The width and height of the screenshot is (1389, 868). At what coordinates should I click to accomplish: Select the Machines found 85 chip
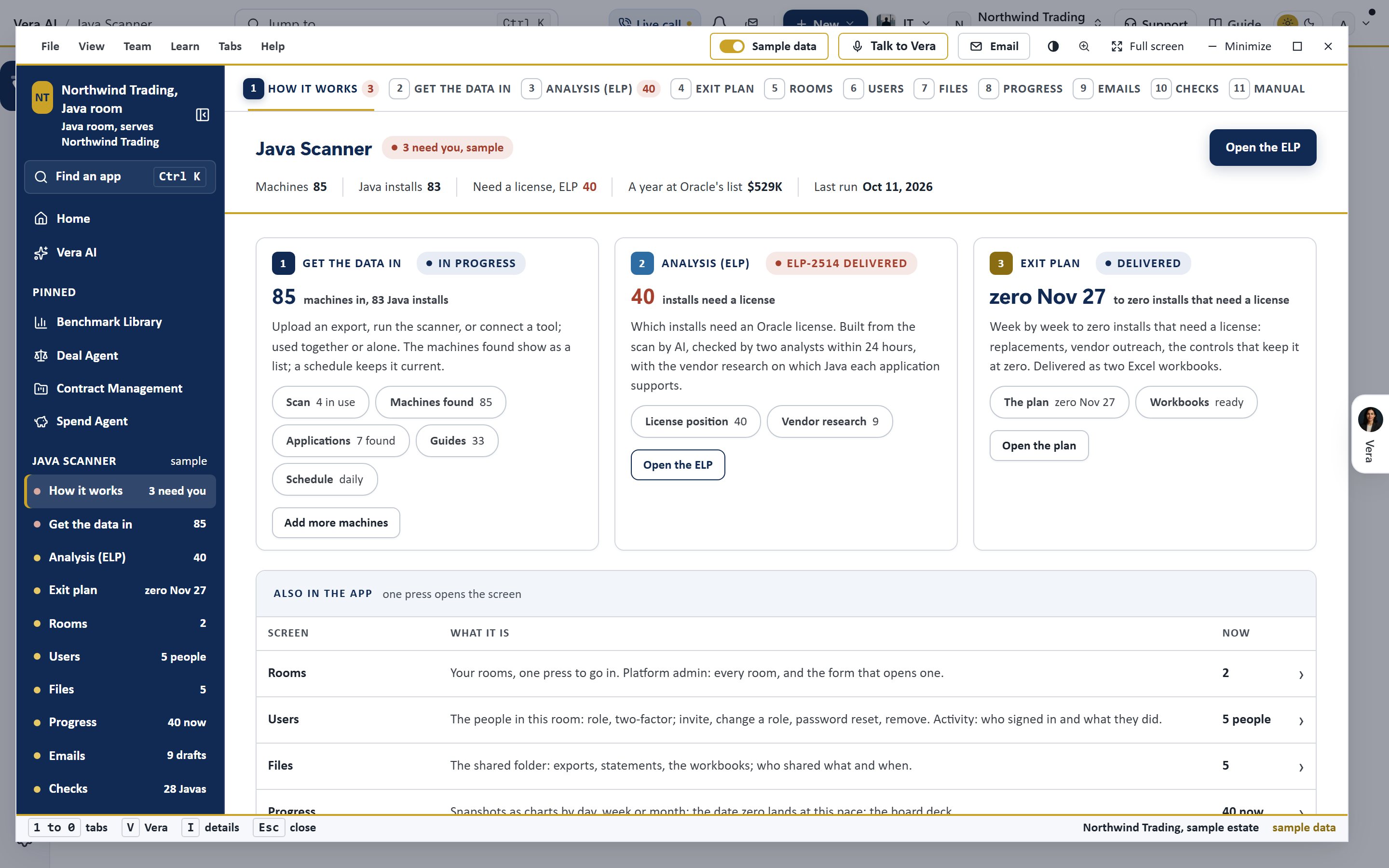tap(440, 403)
